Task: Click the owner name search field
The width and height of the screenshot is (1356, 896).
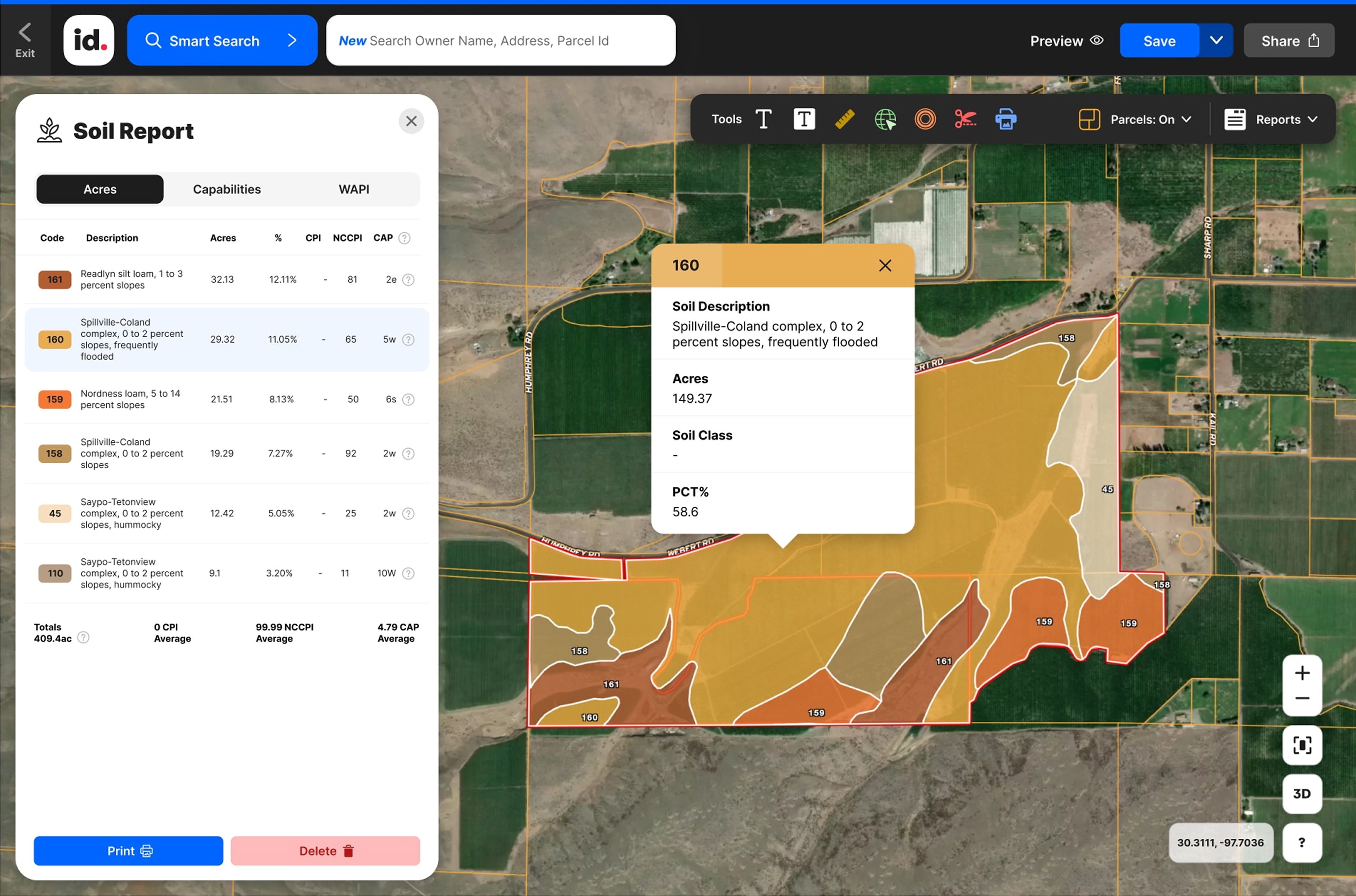Action: 501,40
